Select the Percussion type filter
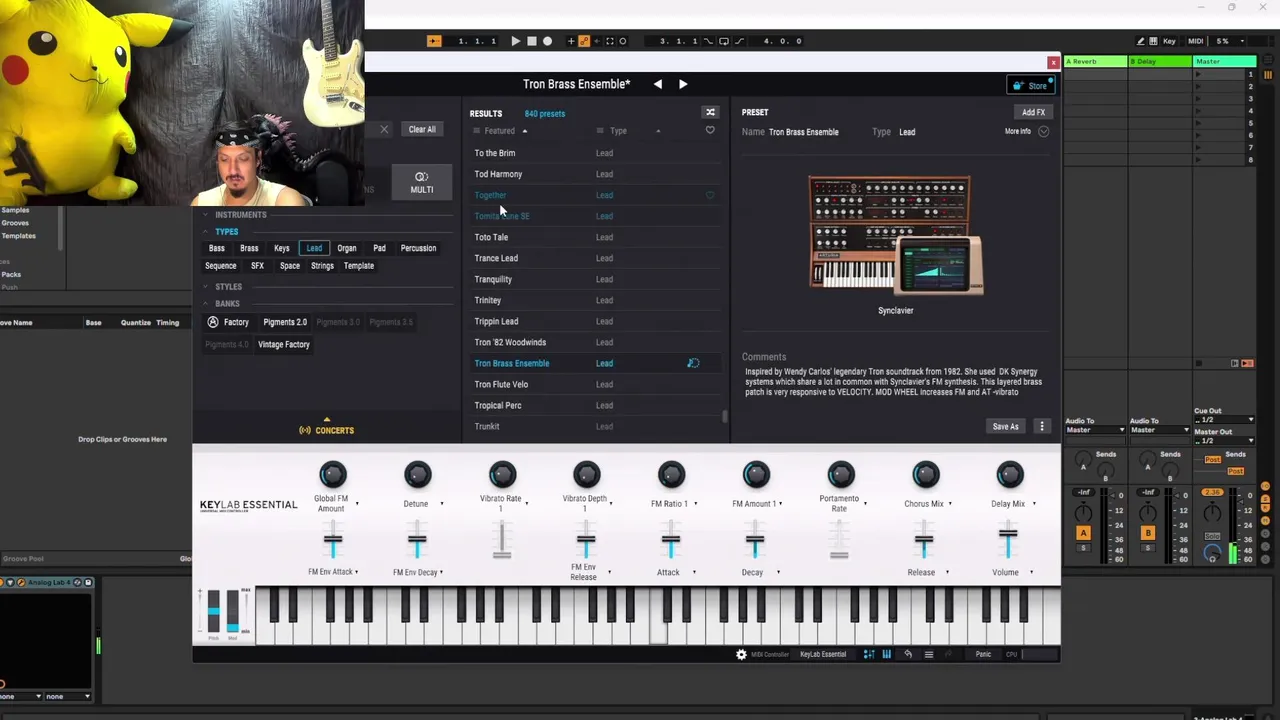Image resolution: width=1280 pixels, height=720 pixels. pyautogui.click(x=418, y=248)
